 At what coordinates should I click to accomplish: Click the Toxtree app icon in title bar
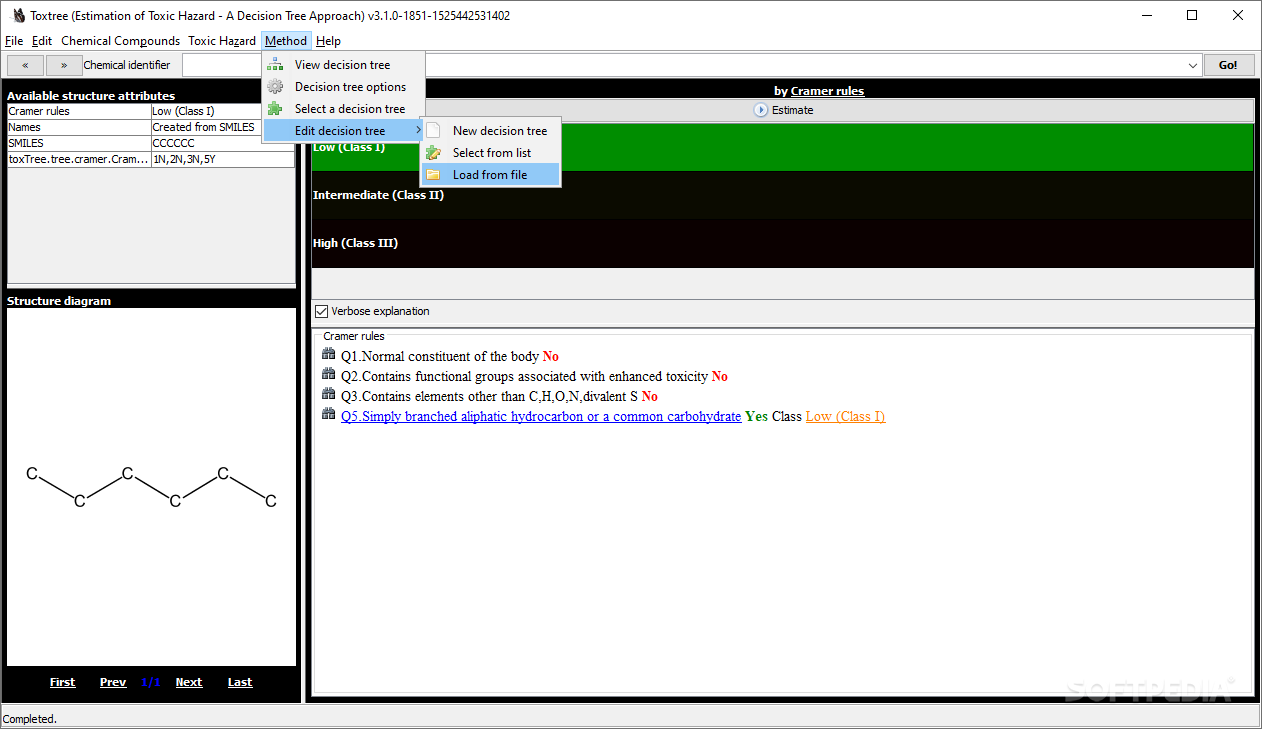point(17,15)
